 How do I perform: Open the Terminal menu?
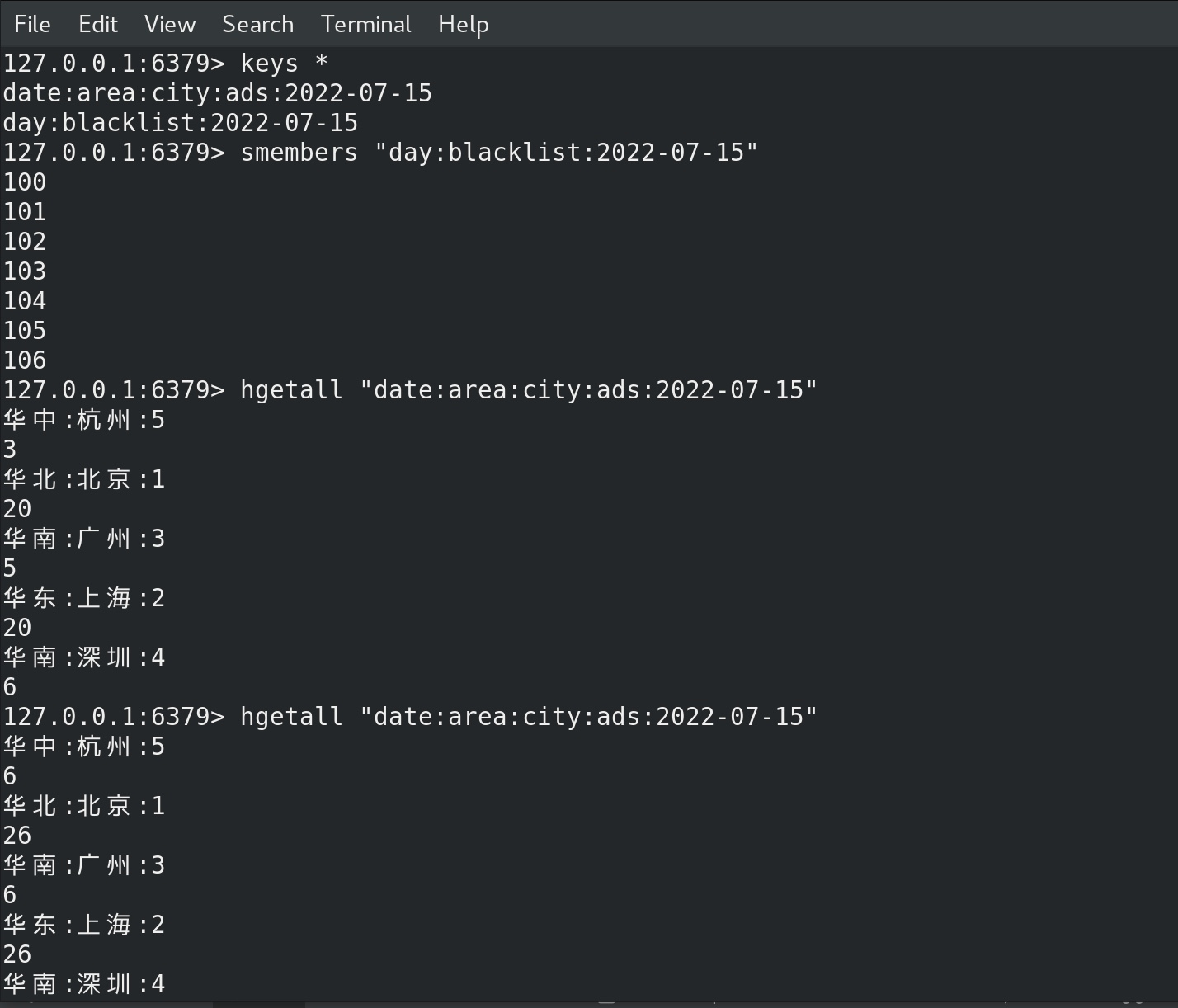pos(365,24)
